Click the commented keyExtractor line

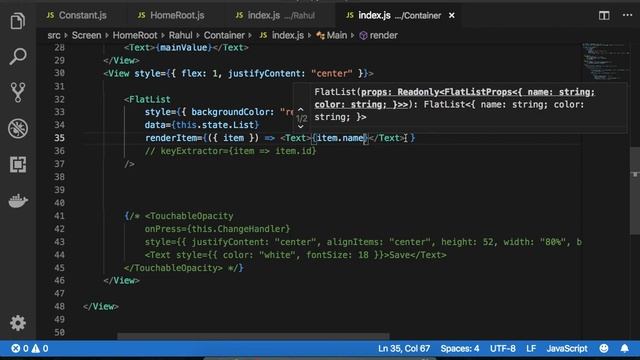[x=231, y=151]
